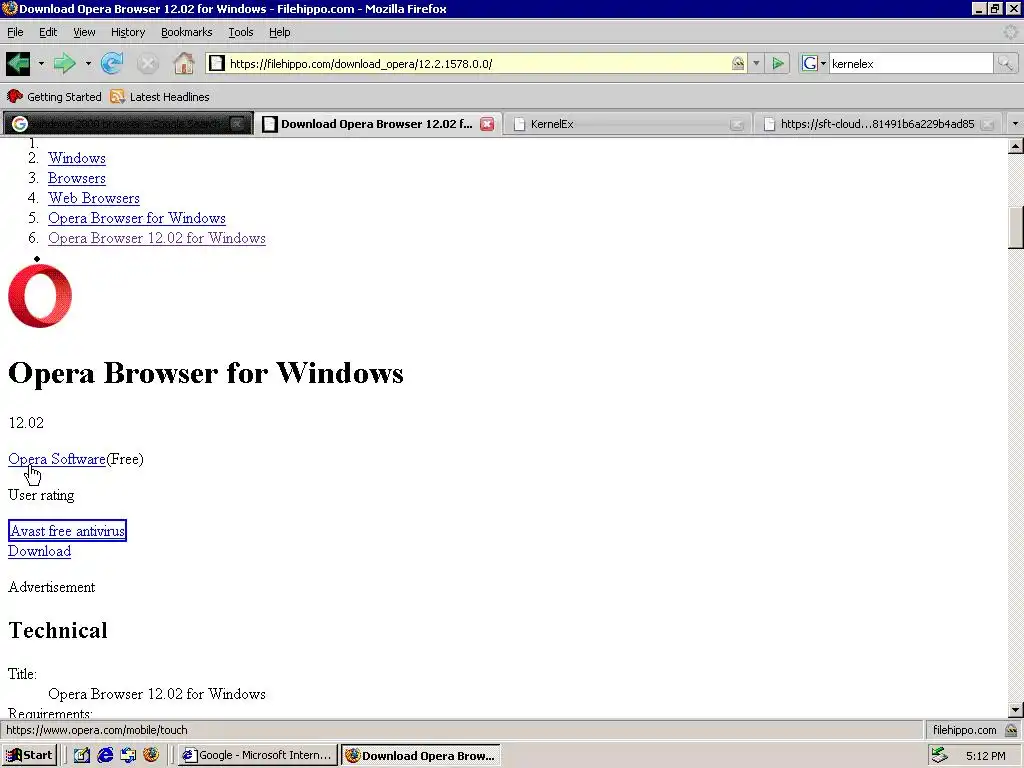
Task: Click the Opera logo image
Action: pyautogui.click(x=40, y=296)
